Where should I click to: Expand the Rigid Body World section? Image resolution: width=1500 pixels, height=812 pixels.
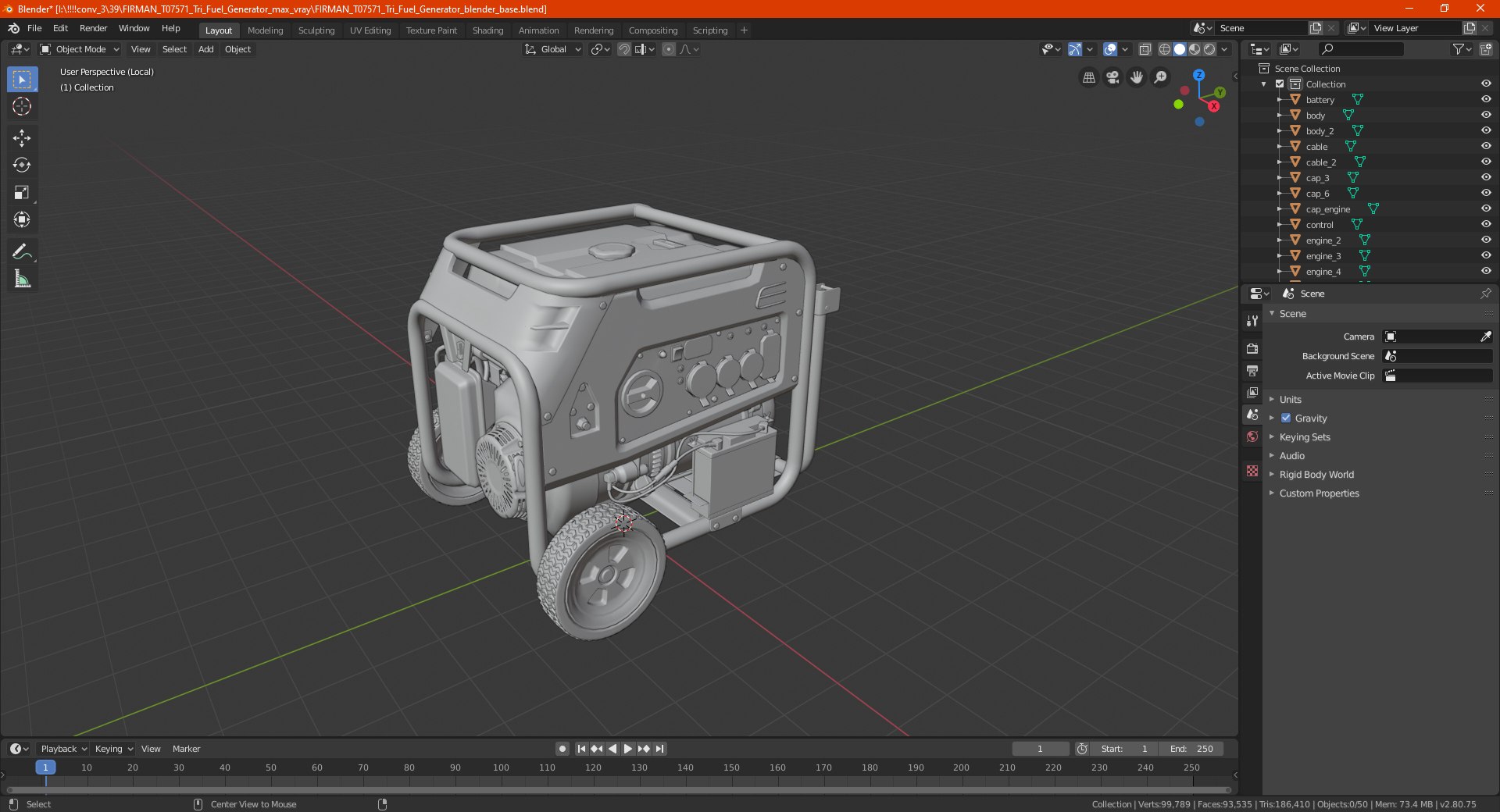click(1316, 475)
